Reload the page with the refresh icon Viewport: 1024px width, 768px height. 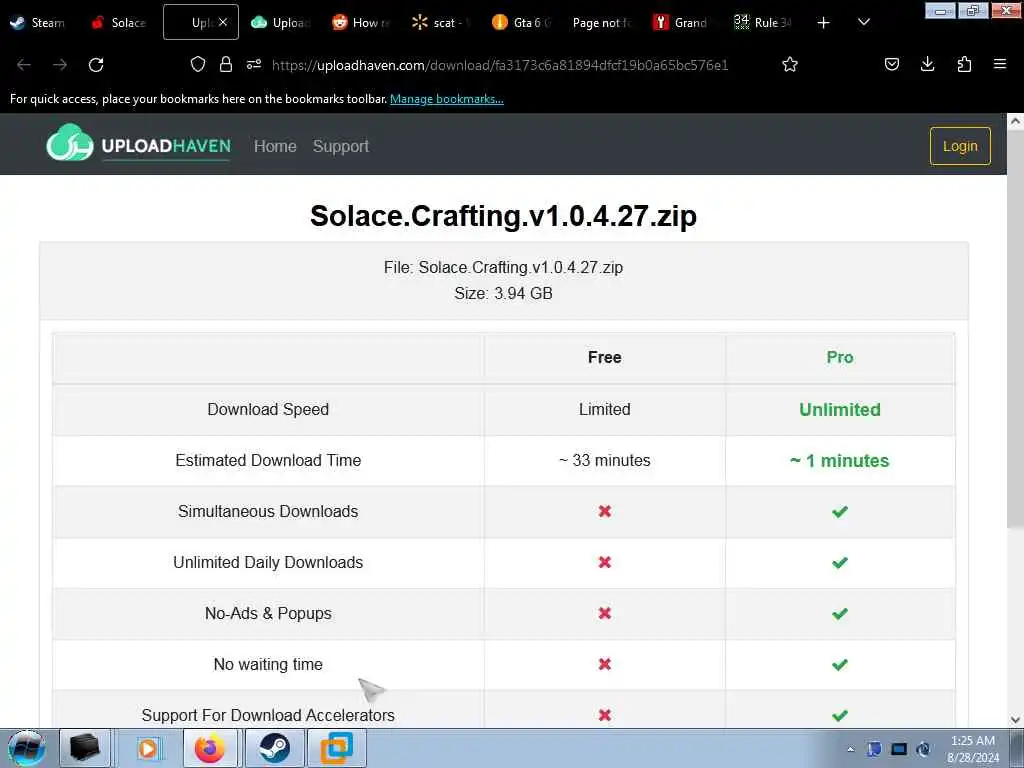[x=96, y=65]
